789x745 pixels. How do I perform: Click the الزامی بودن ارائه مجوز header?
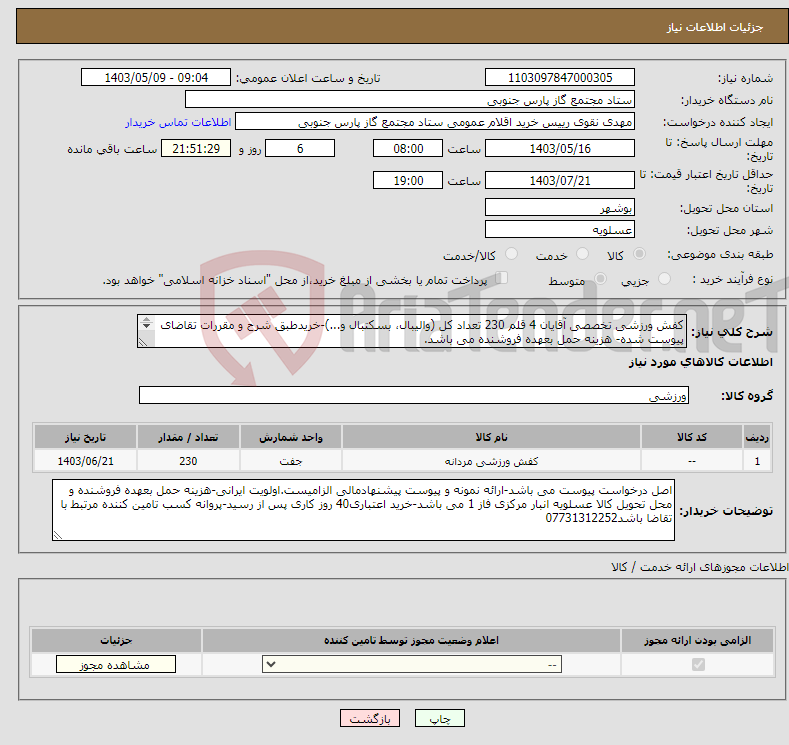pos(697,640)
